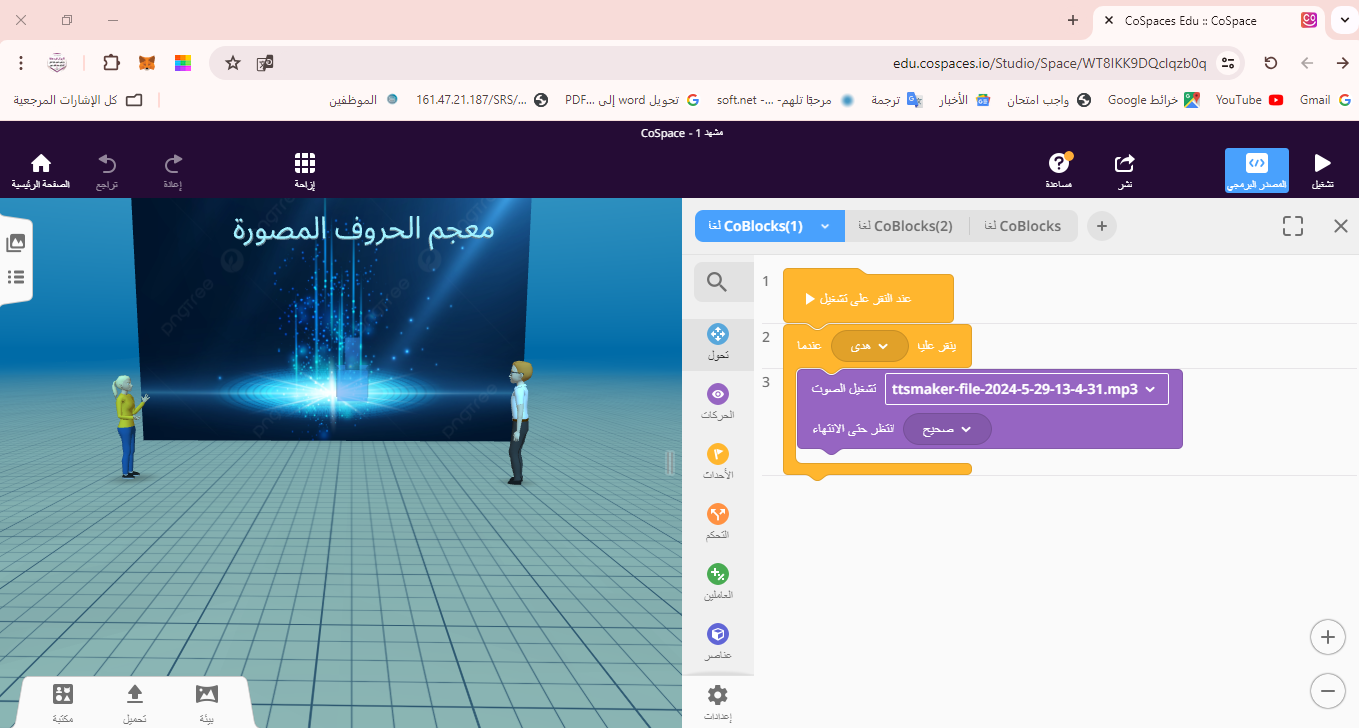Select the Events (الأحداث) block category
This screenshot has height=728, width=1359.
coord(718,461)
